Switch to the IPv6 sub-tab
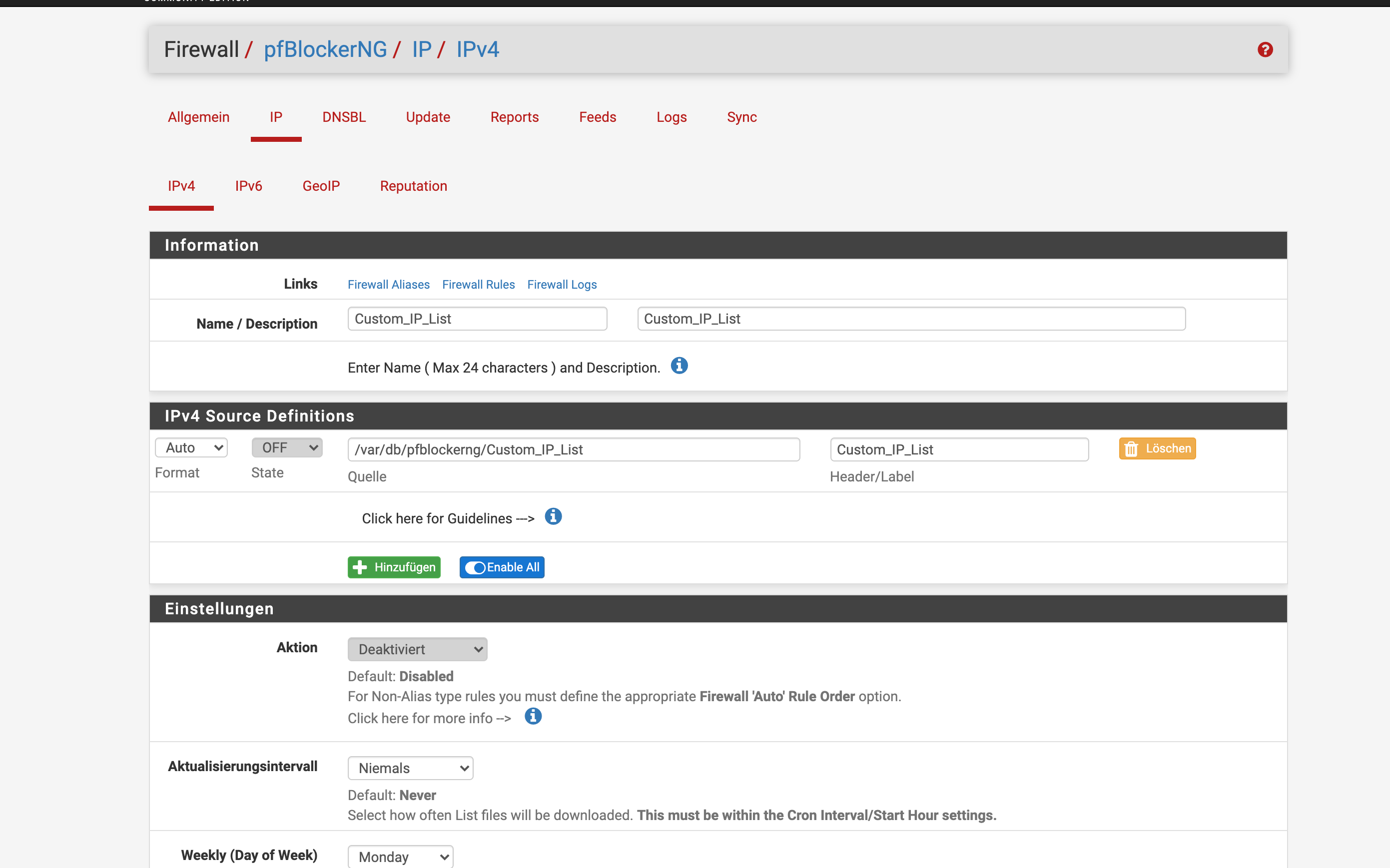This screenshot has height=868, width=1390. (x=249, y=186)
